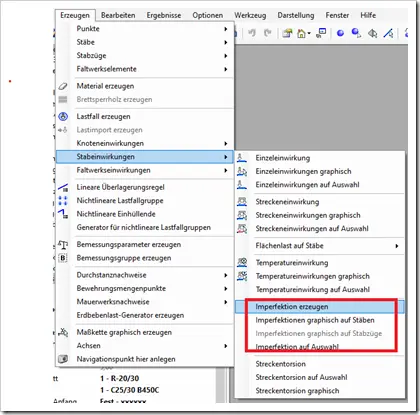420x415 pixels.
Task: Click the blue sphere toolbar icon
Action: click(340, 33)
